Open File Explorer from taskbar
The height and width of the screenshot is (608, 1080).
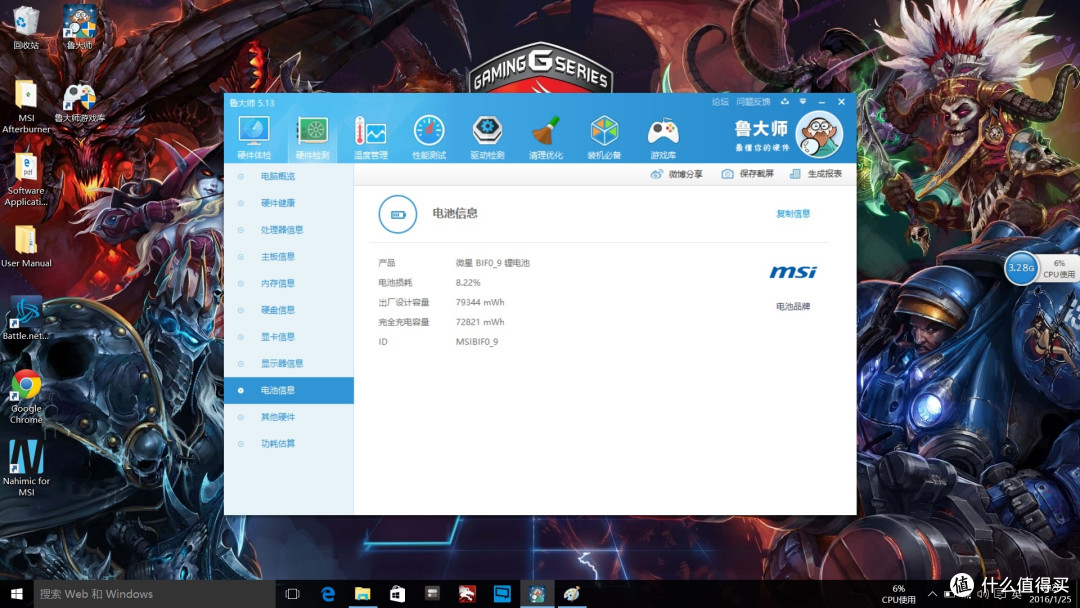point(362,594)
